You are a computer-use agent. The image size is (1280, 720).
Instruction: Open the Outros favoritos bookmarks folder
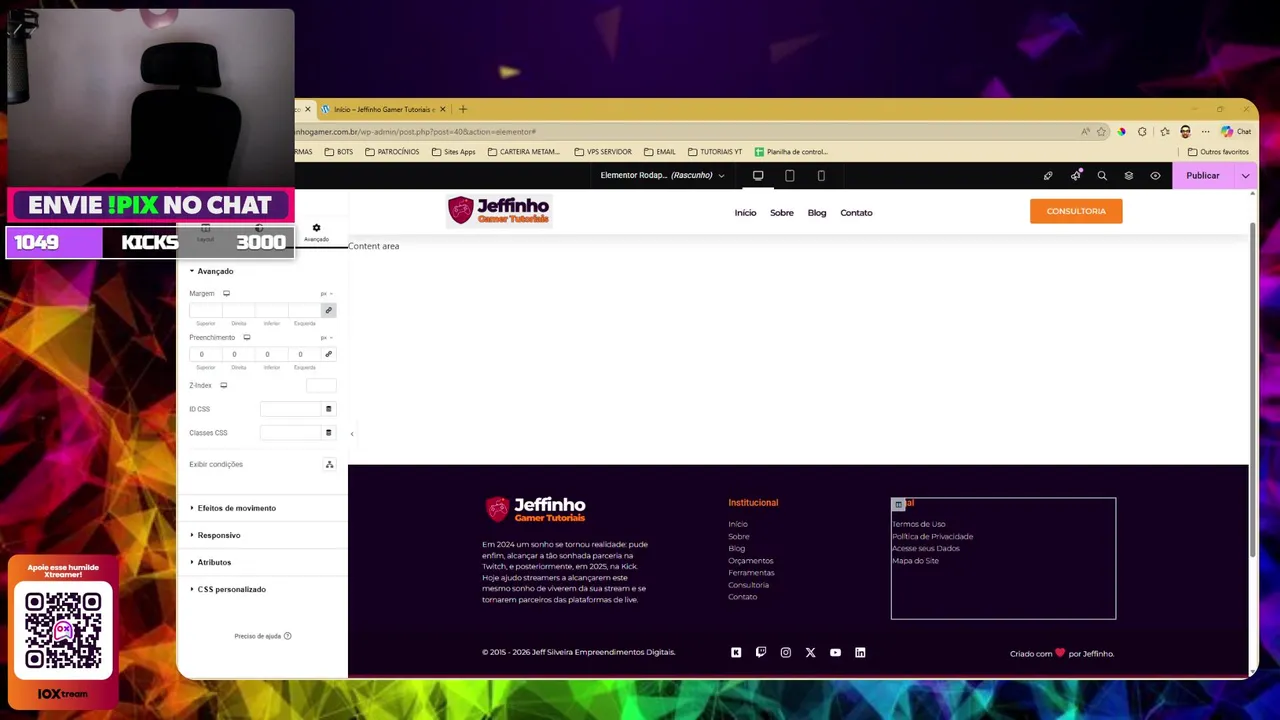1218,152
